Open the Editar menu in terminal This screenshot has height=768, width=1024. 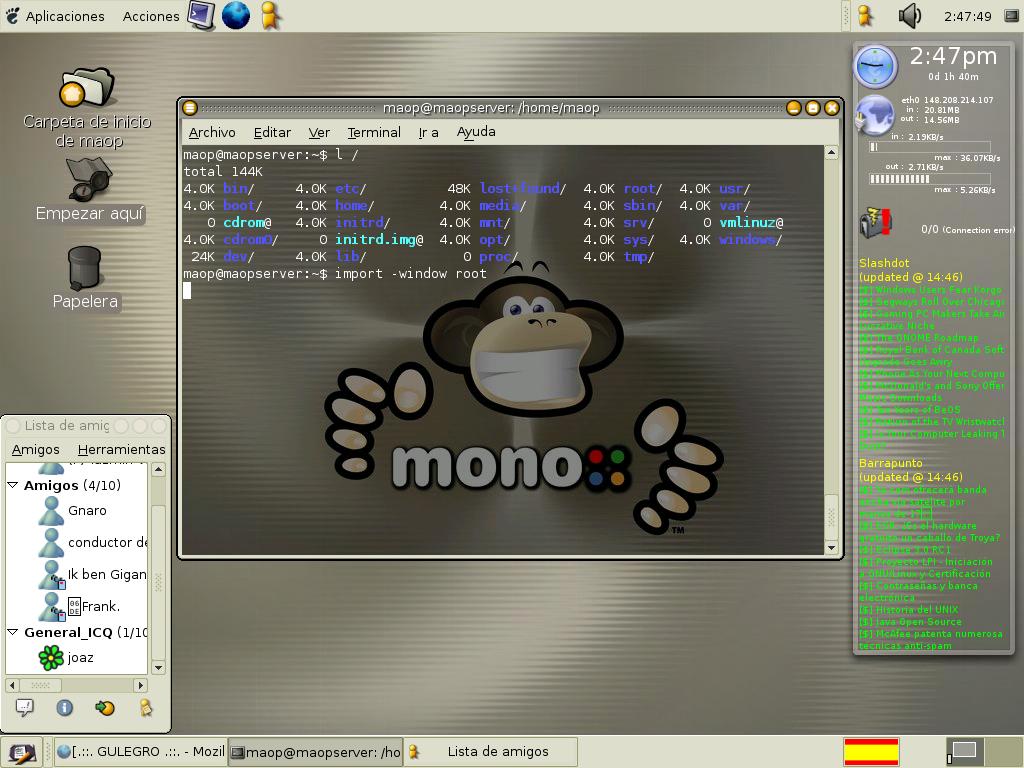coord(272,133)
